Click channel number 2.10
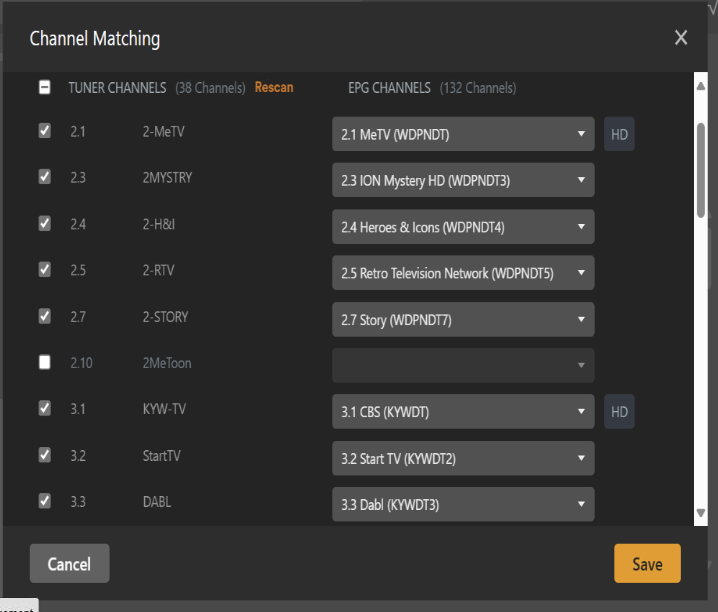The width and height of the screenshot is (718, 612). click(x=82, y=363)
